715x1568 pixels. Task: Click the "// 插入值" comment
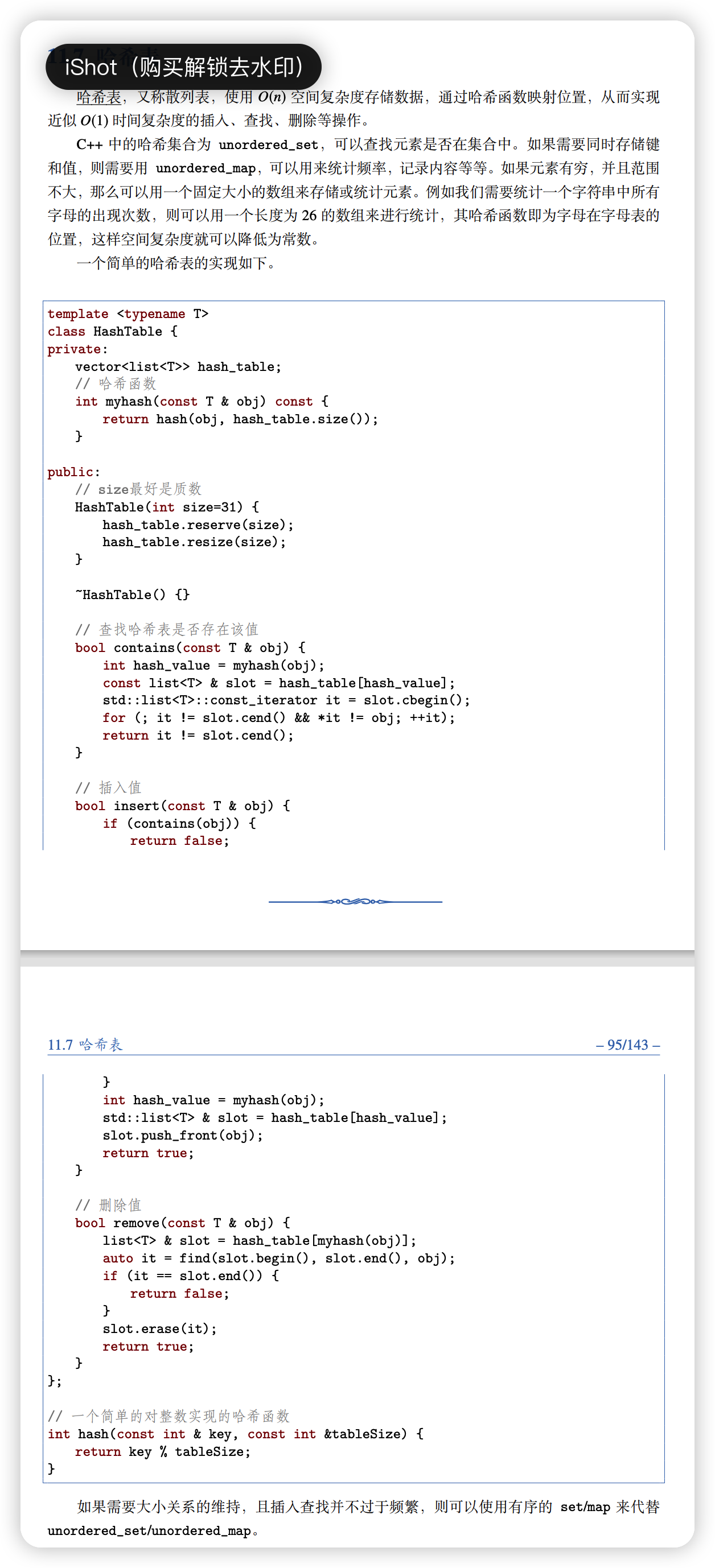[108, 787]
